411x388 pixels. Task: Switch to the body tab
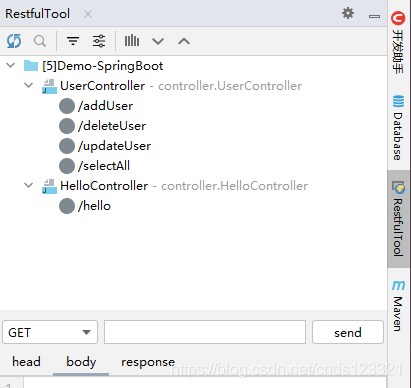tap(81, 362)
